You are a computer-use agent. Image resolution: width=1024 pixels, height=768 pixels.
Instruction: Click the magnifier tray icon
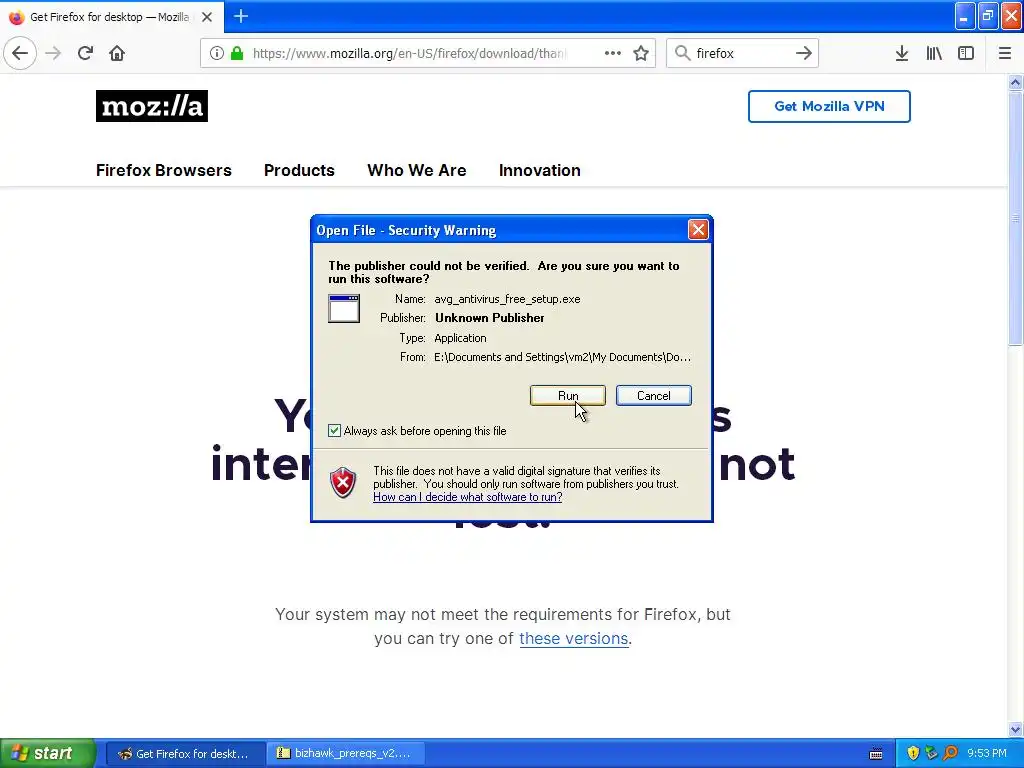coord(950,753)
